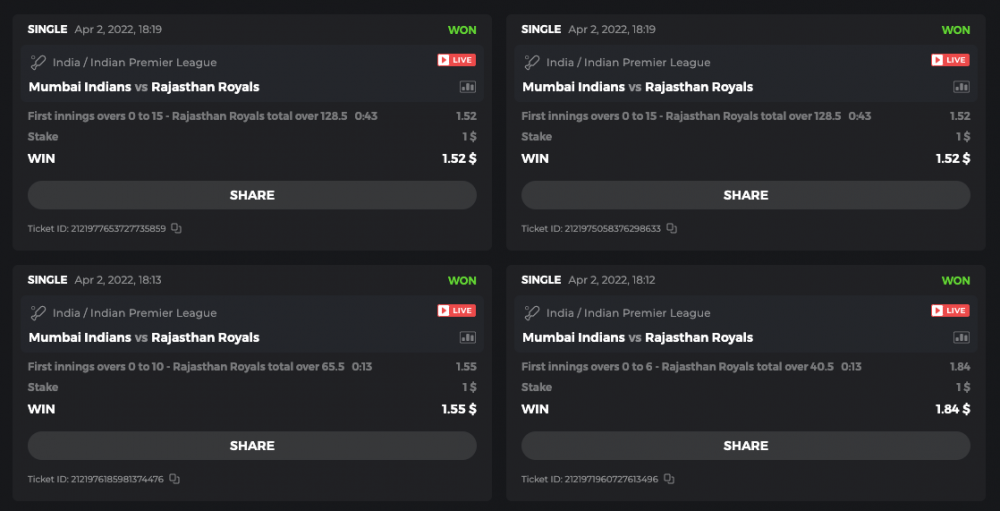Open match statistics icon on 1.55 odds bet
Viewport: 1000px width, 511px height.
467,337
